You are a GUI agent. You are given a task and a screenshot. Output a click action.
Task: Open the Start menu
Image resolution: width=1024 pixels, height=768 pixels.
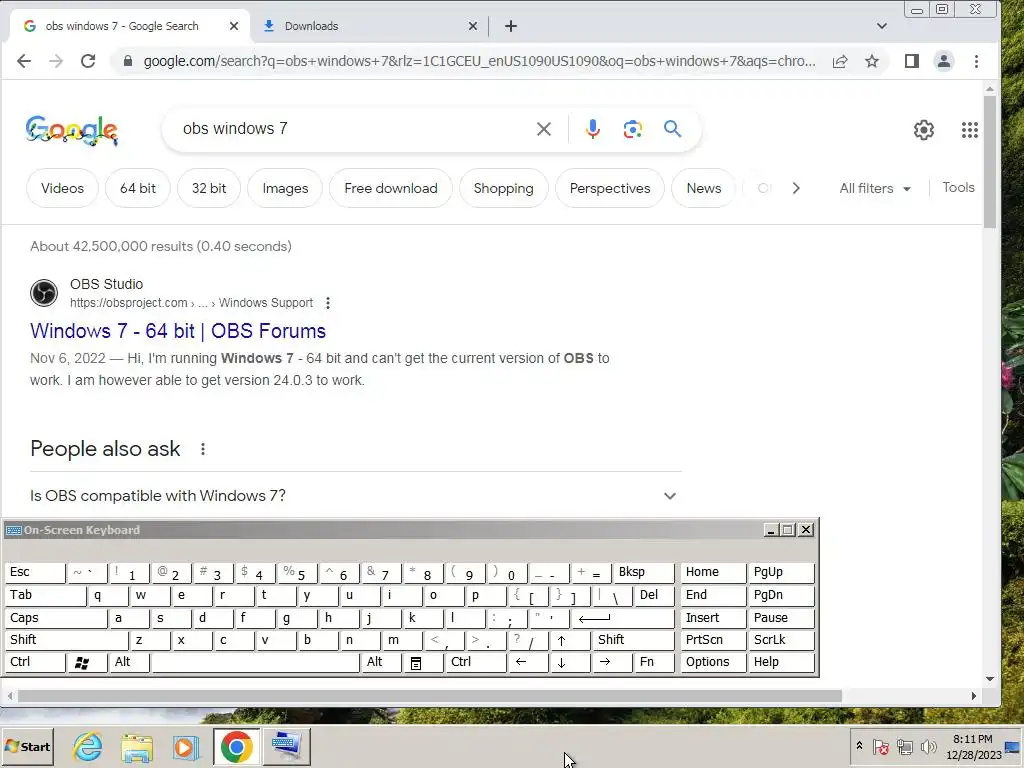(x=27, y=746)
